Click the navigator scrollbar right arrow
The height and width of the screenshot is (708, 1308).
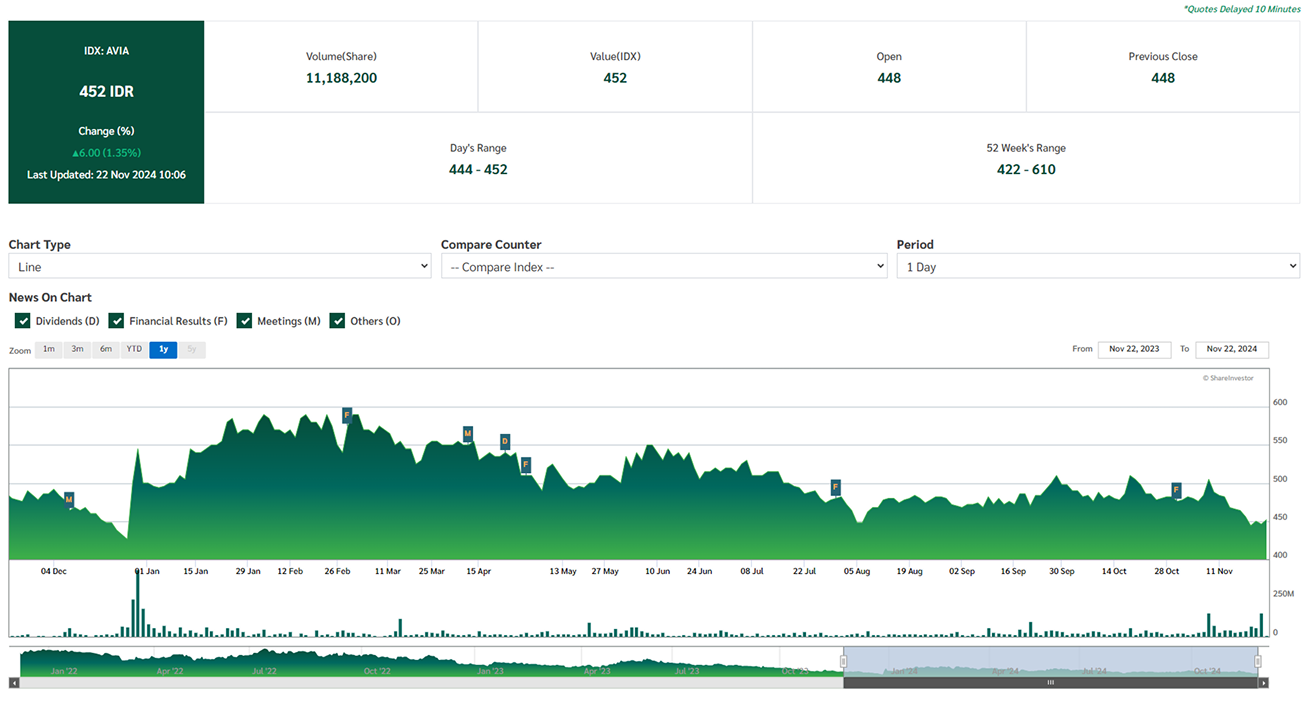pyautogui.click(x=1263, y=683)
